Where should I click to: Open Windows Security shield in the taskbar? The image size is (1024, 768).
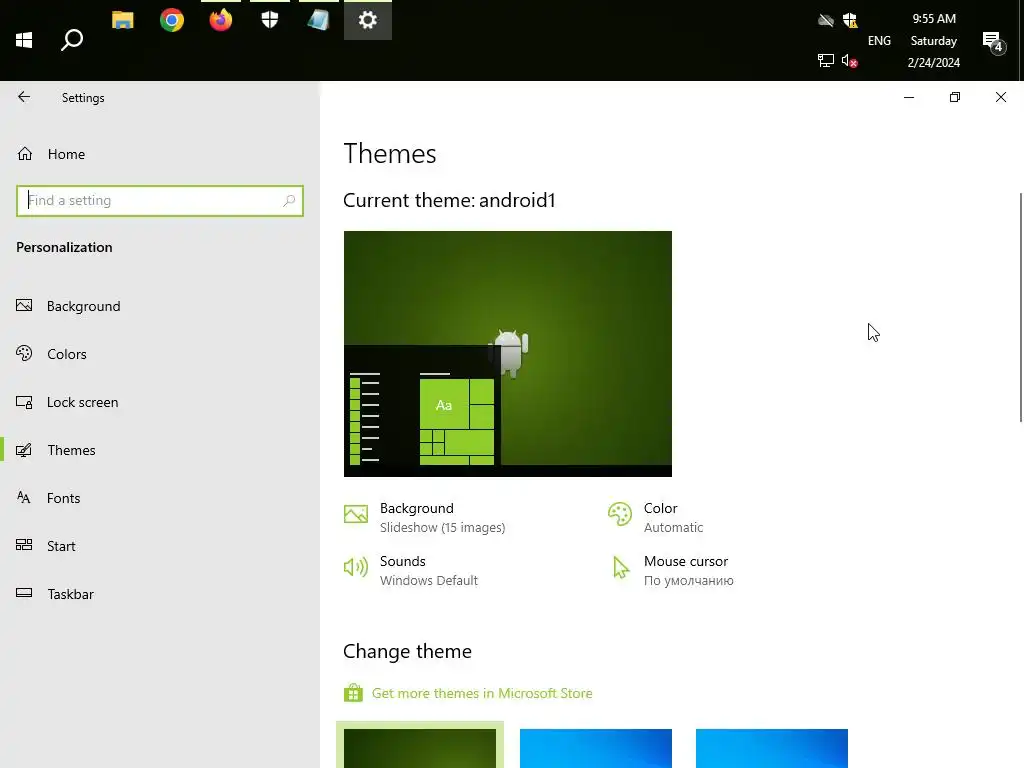(270, 20)
